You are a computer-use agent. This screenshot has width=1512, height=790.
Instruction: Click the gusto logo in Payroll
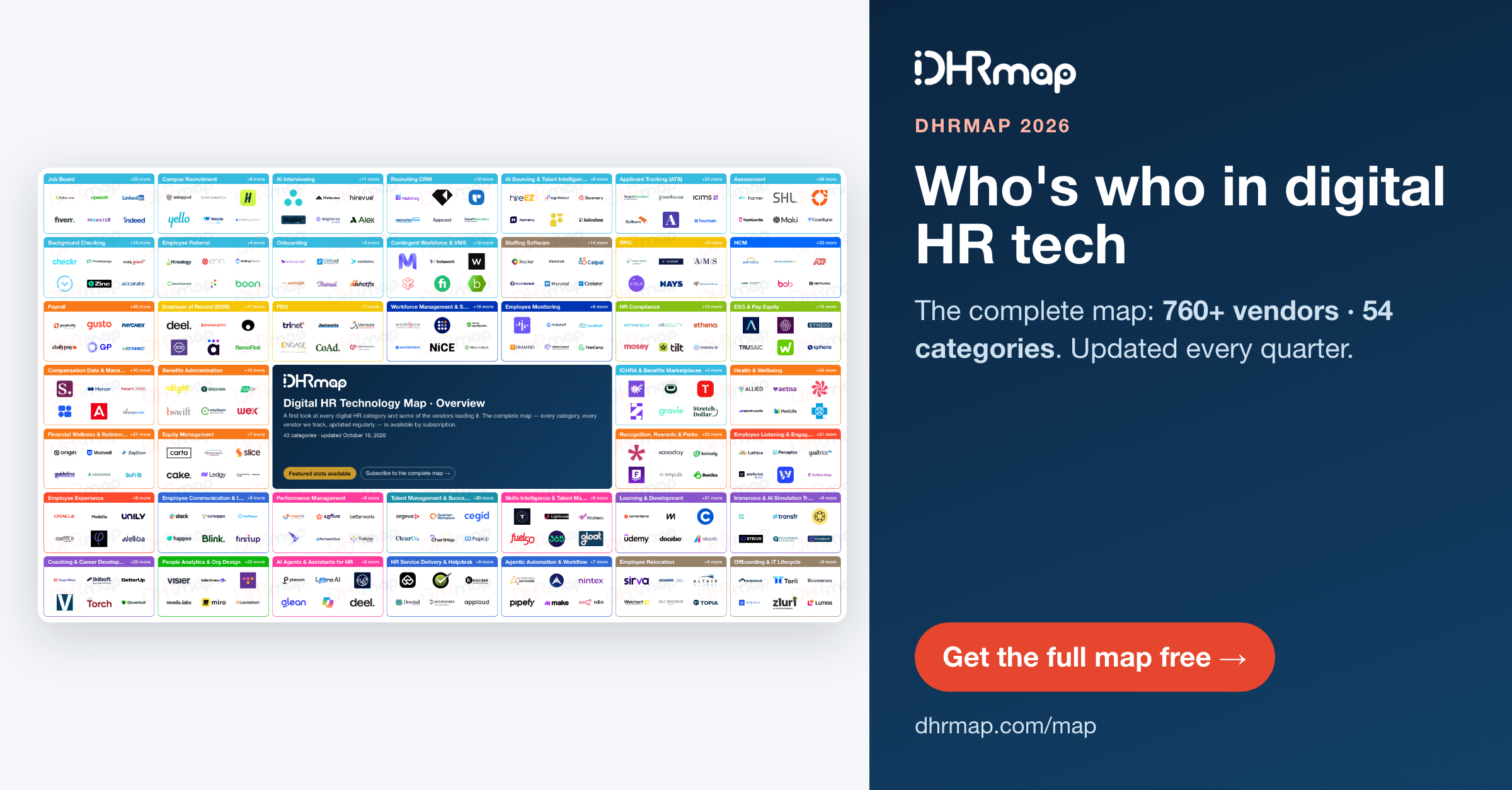tap(99, 324)
